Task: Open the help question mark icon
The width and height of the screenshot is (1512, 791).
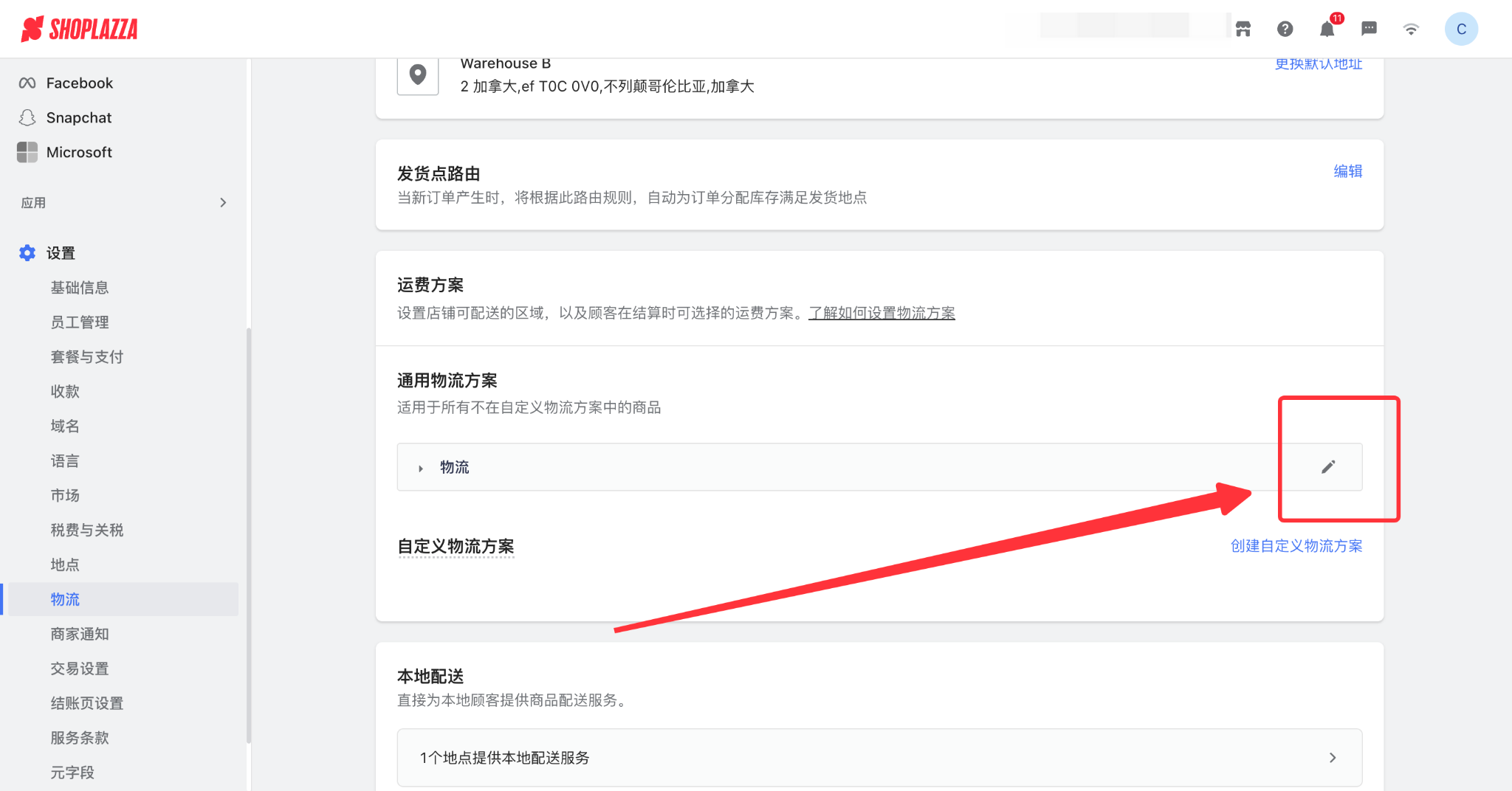Action: [1285, 29]
